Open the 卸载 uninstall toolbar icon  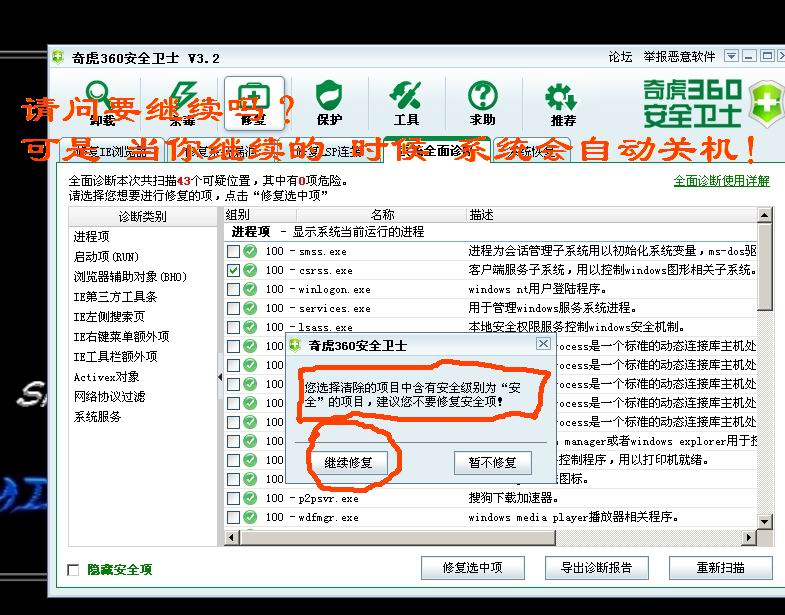coord(102,103)
